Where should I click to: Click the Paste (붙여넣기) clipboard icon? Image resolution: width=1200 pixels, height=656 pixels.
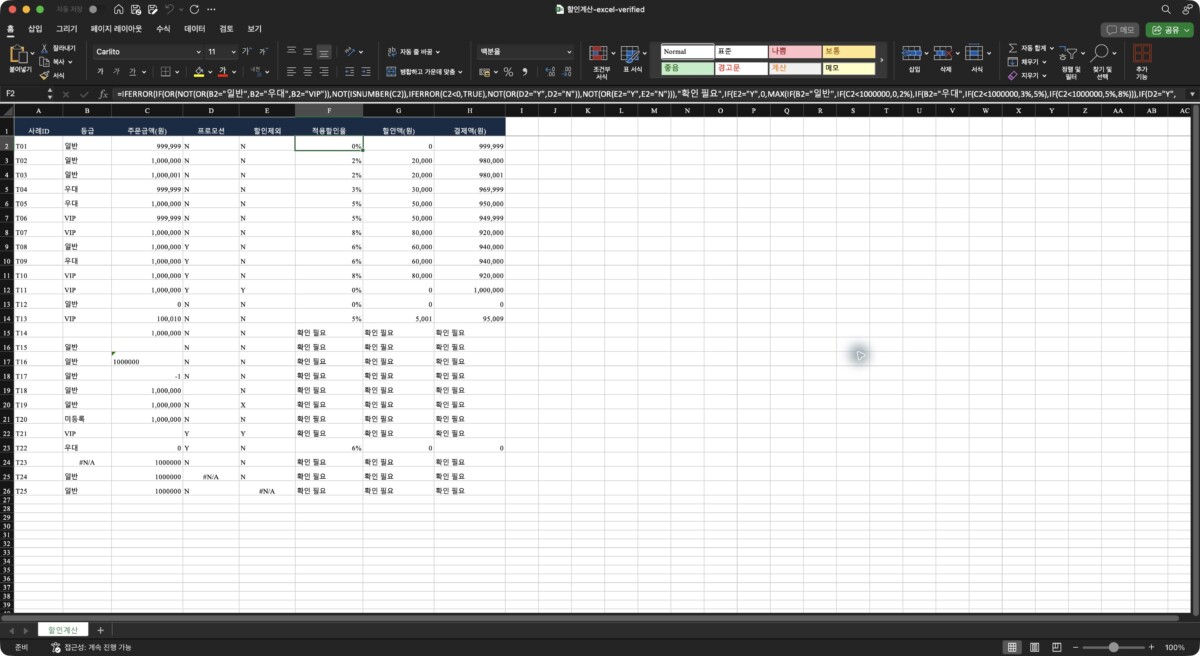tap(20, 54)
